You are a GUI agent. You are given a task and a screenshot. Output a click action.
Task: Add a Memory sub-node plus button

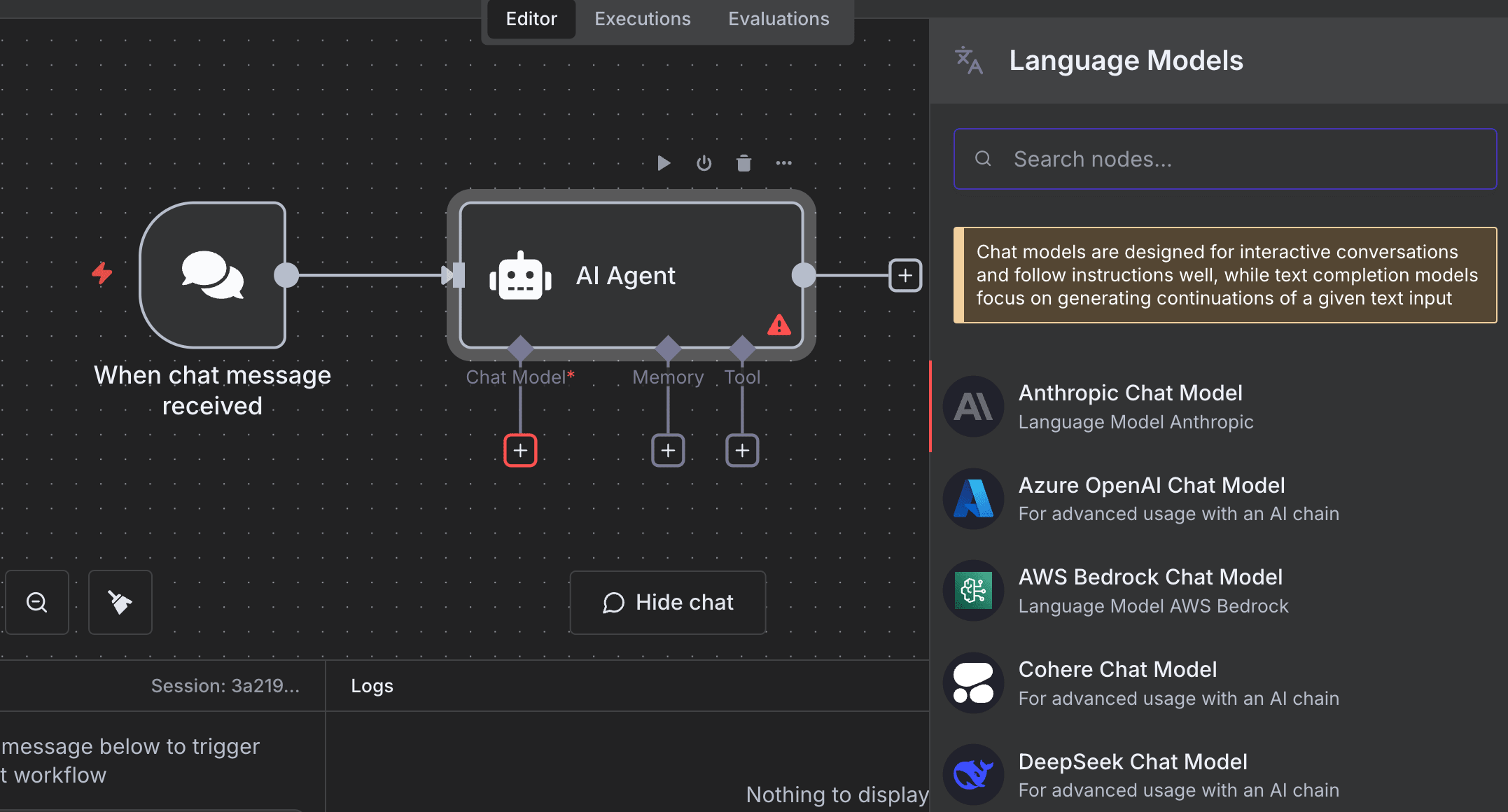pyautogui.click(x=668, y=450)
